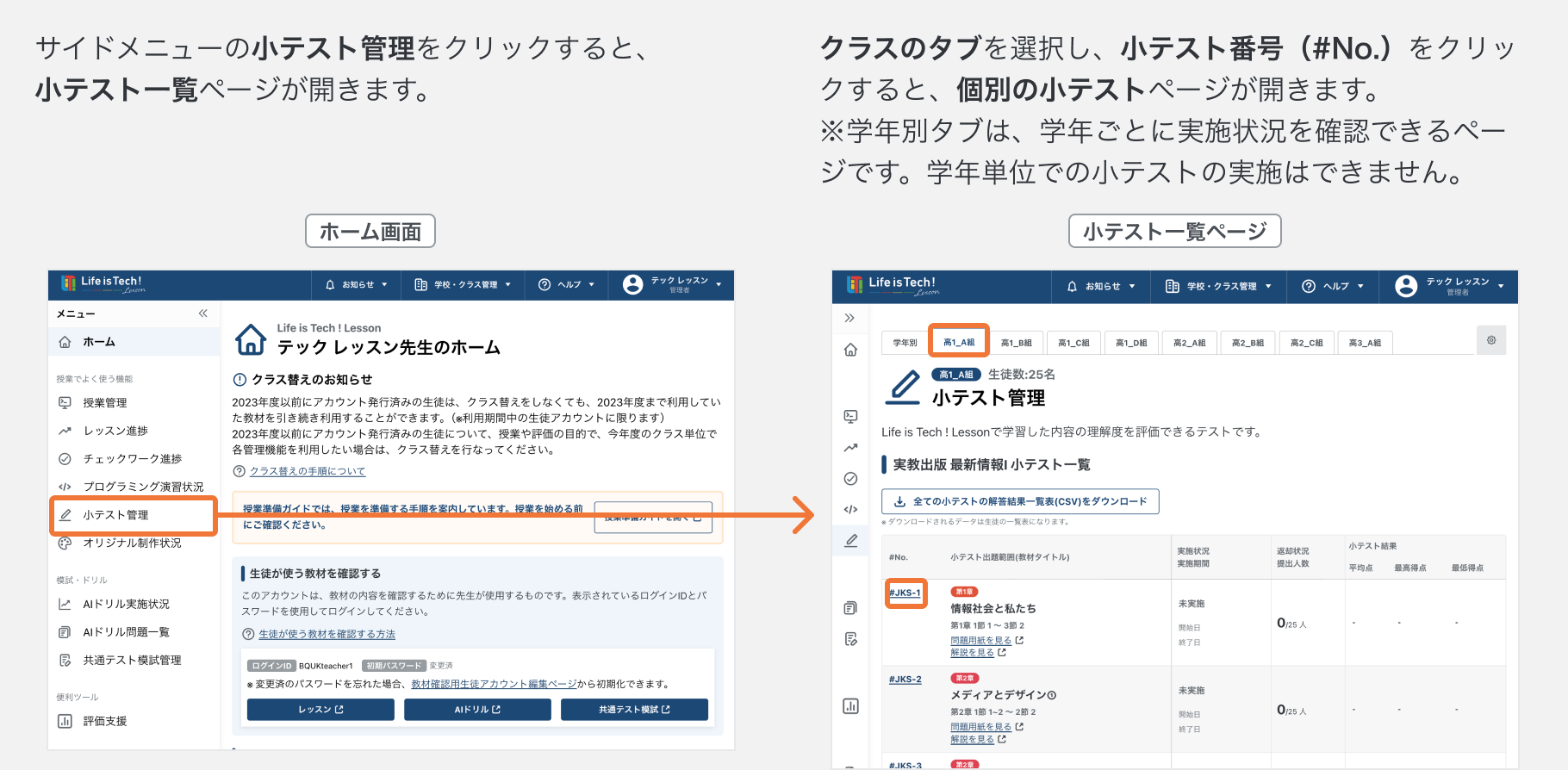Image resolution: width=1568 pixels, height=770 pixels.
Task: Open お知らせ dropdown on the quiz list page header
Action: [x=1101, y=286]
